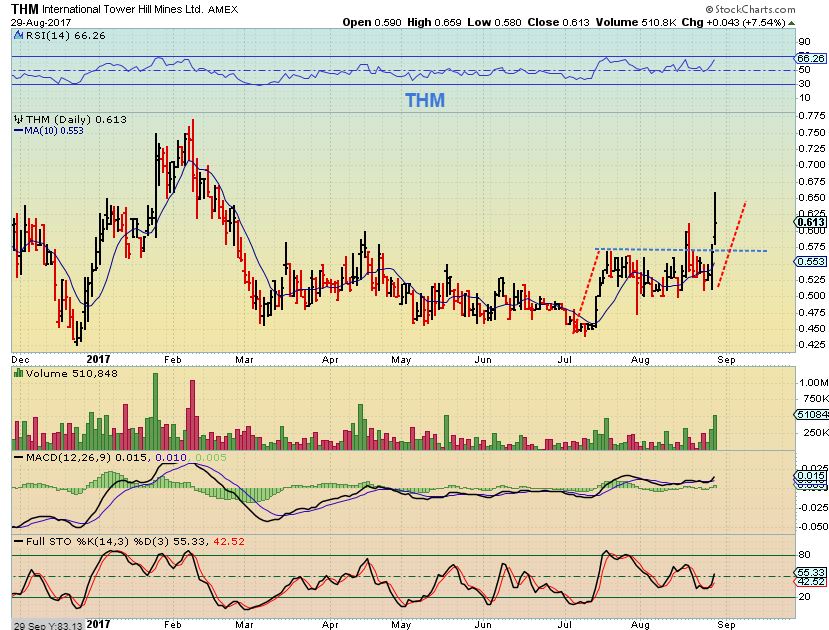
Task: Click the 0.613 last price axis tag
Action: coord(810,222)
